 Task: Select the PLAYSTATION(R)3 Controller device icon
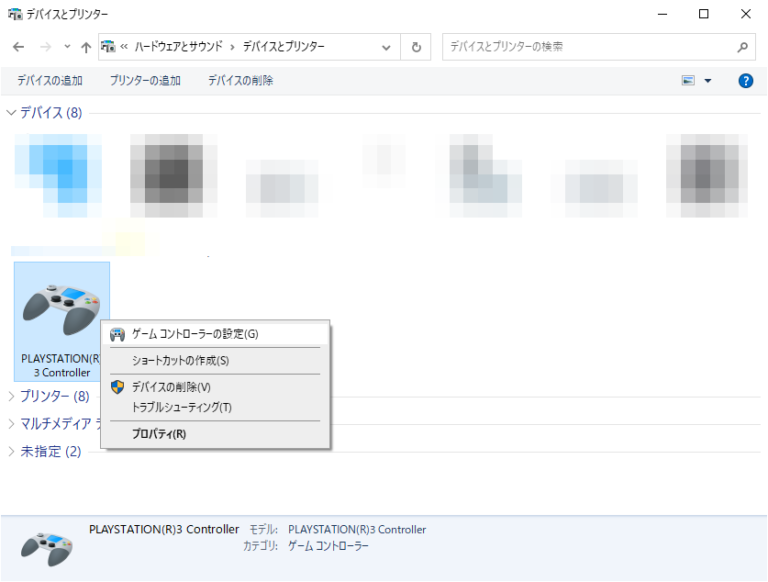click(62, 321)
